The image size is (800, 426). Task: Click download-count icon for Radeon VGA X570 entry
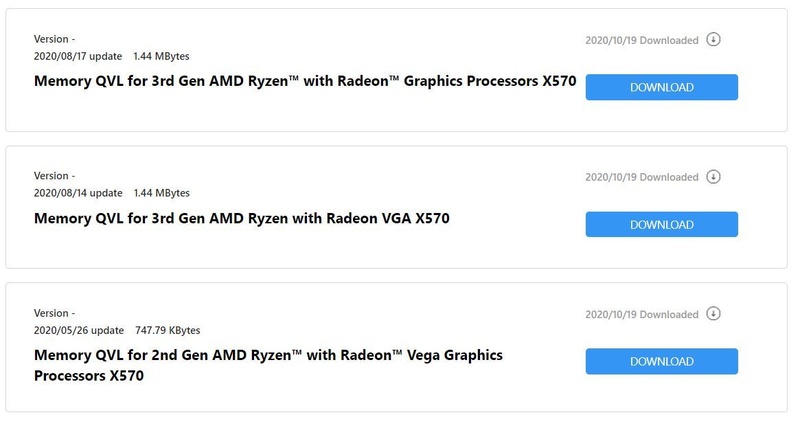[x=713, y=177]
